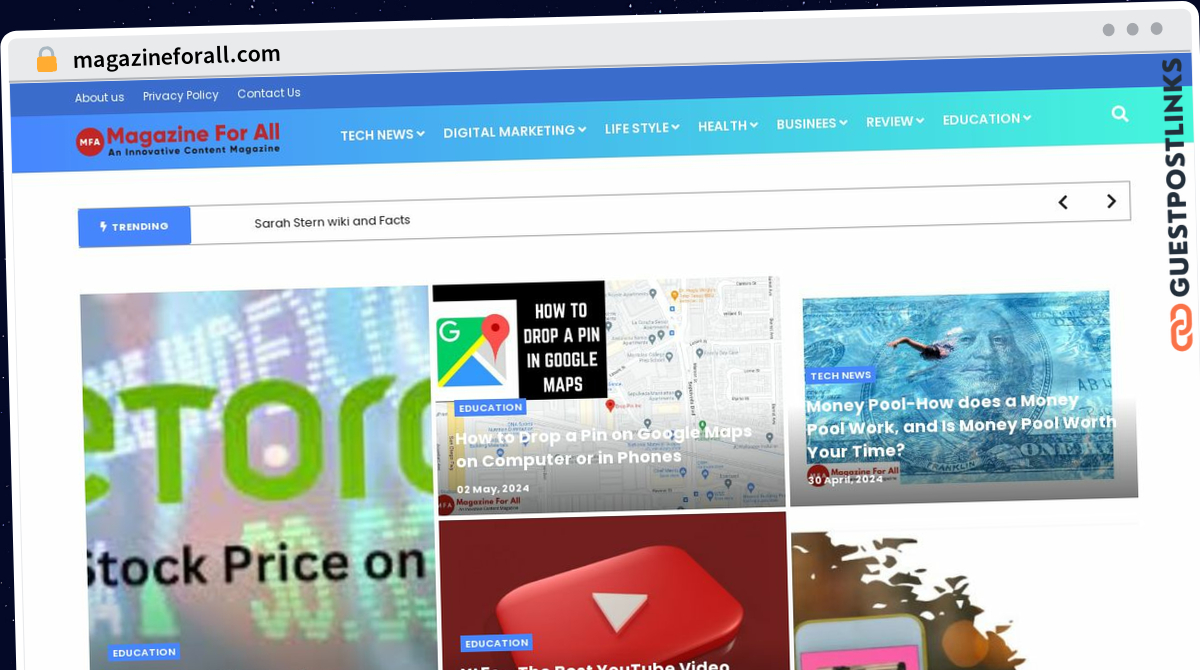Expand the Tech News menu
The height and width of the screenshot is (670, 1200).
point(382,135)
